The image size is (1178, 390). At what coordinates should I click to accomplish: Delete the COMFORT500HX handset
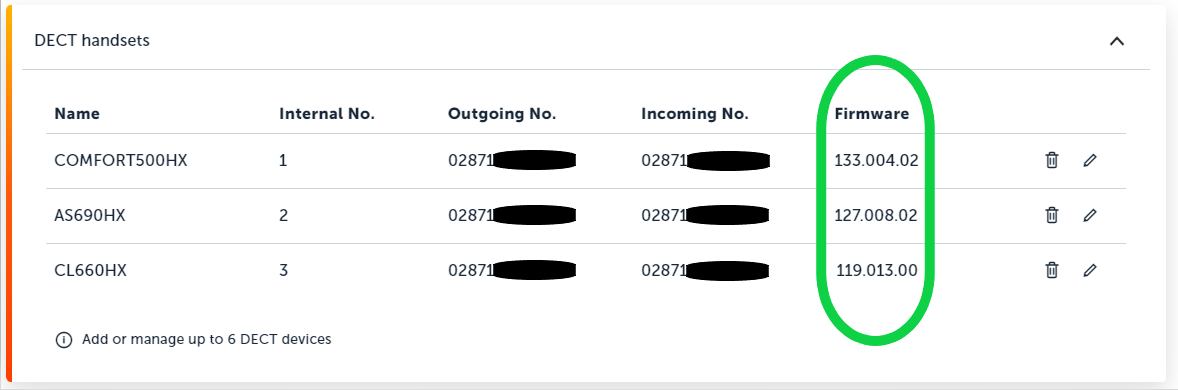1052,160
